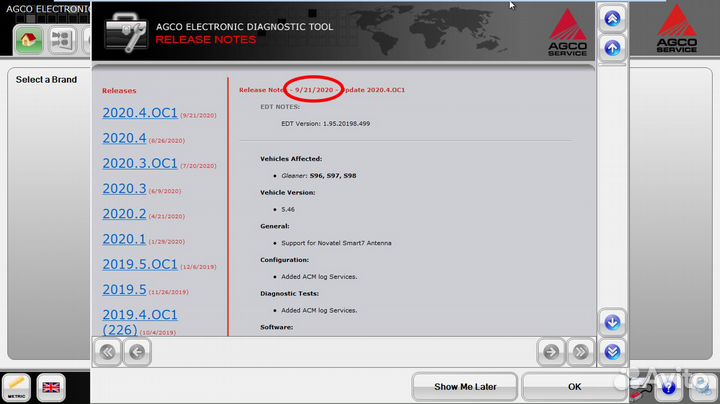Click the toolbox wrench icon in header
Screen dimensions: 720x404
pos(125,33)
